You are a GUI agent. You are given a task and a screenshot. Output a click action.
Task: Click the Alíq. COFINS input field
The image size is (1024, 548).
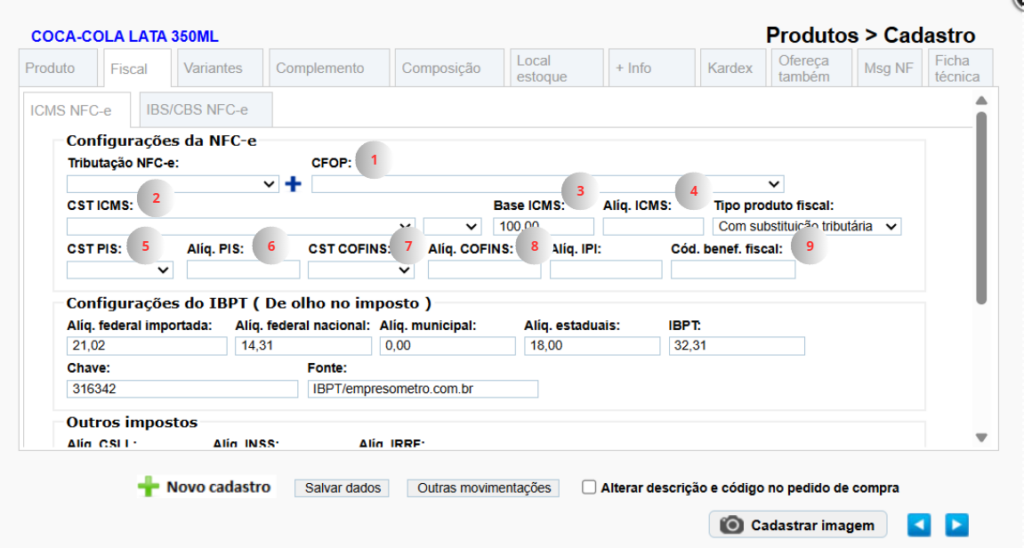[485, 270]
